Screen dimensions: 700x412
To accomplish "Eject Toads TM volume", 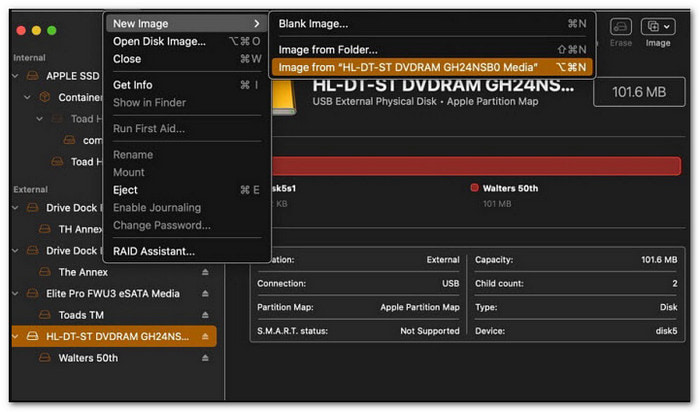I will [205, 315].
